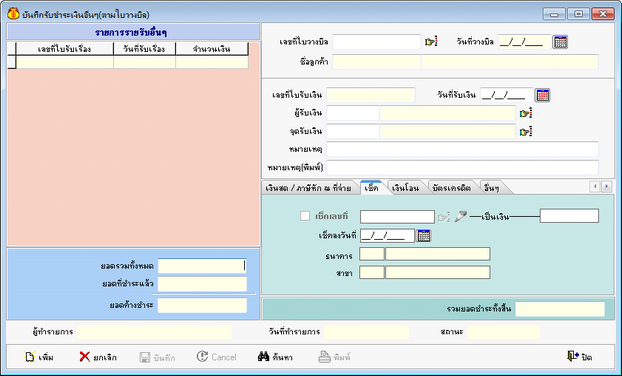622x376 pixels.
Task: Click the ธนาคาร code field
Action: [372, 254]
